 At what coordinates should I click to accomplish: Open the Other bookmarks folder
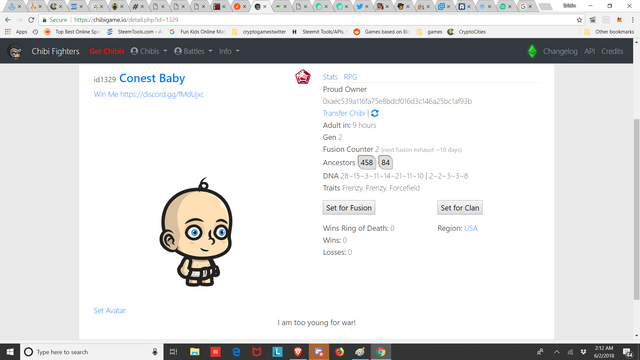pyautogui.click(x=609, y=31)
